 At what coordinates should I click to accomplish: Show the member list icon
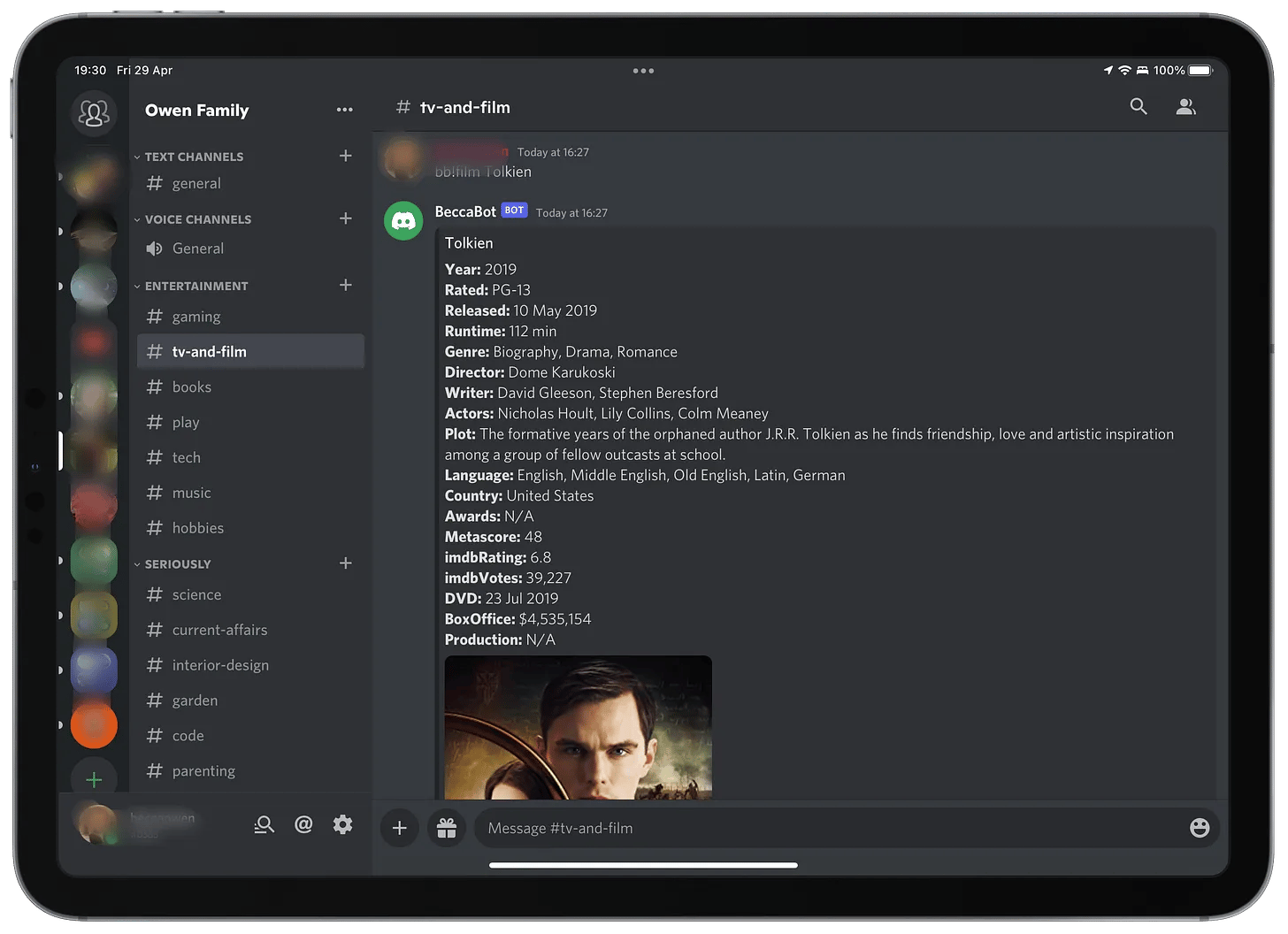1185,107
